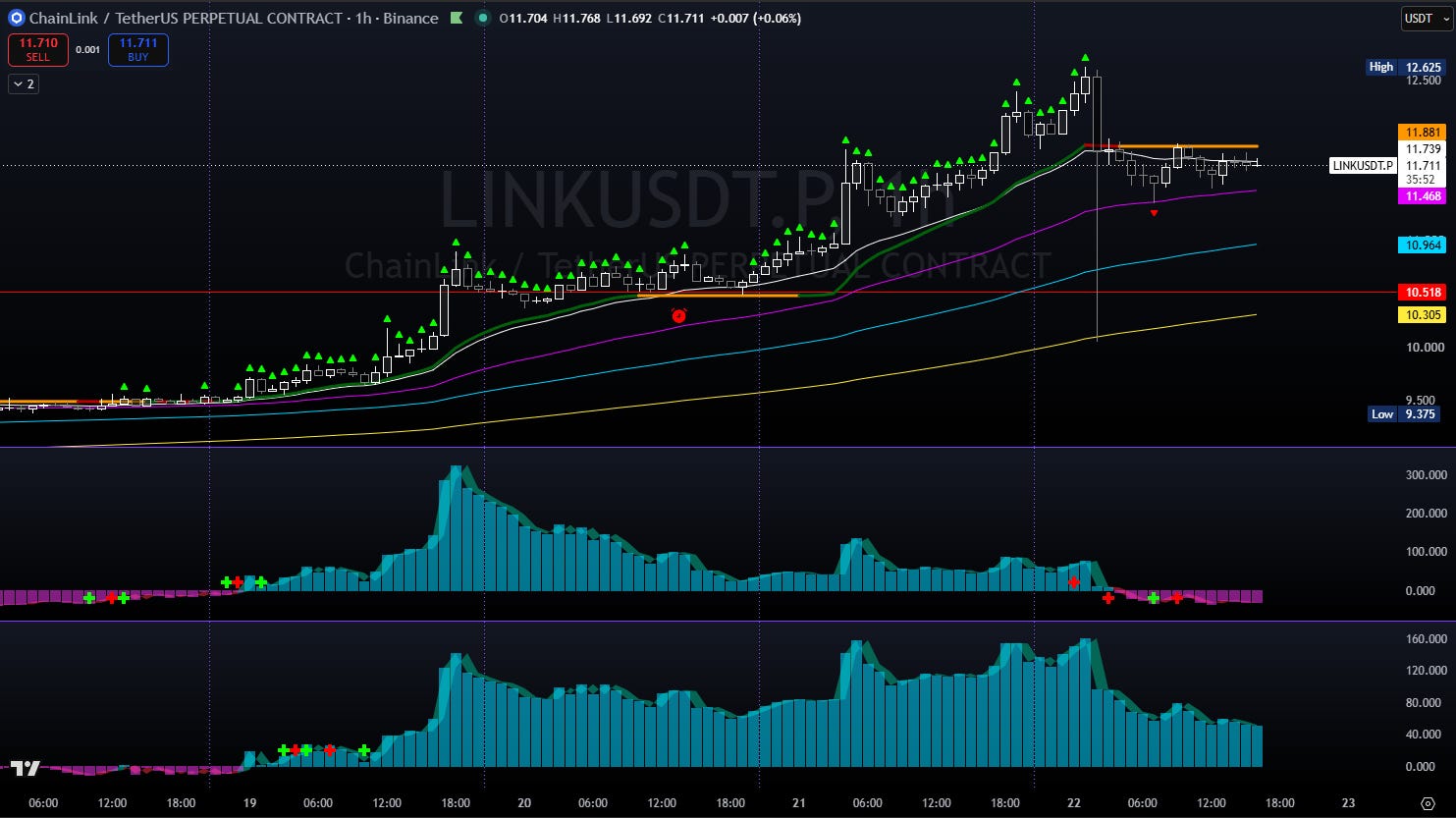The height and width of the screenshot is (818, 1456).
Task: Open the chart settings gear icon
Action: click(1429, 802)
